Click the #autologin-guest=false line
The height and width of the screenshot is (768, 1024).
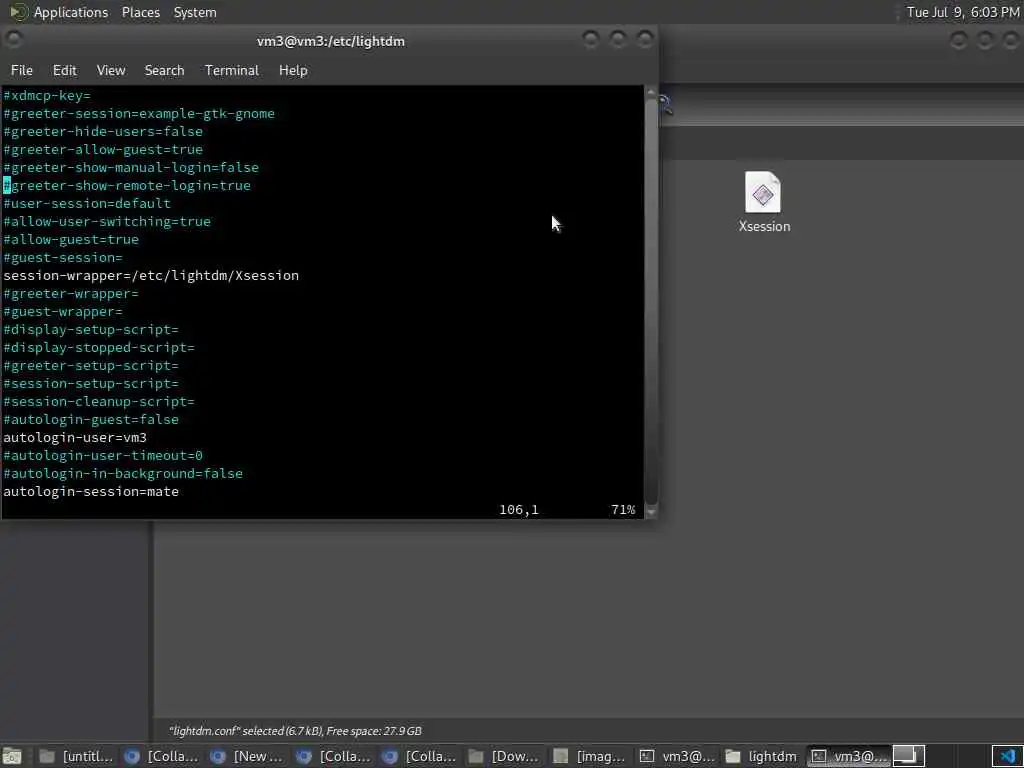coord(91,420)
